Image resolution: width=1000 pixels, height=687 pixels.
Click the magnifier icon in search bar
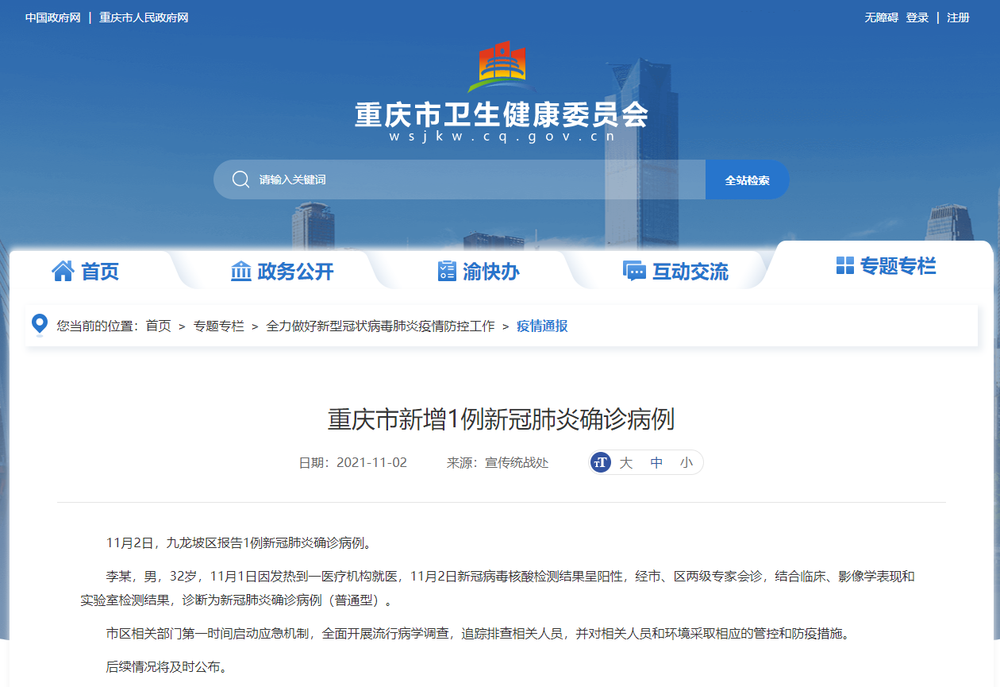pos(240,180)
